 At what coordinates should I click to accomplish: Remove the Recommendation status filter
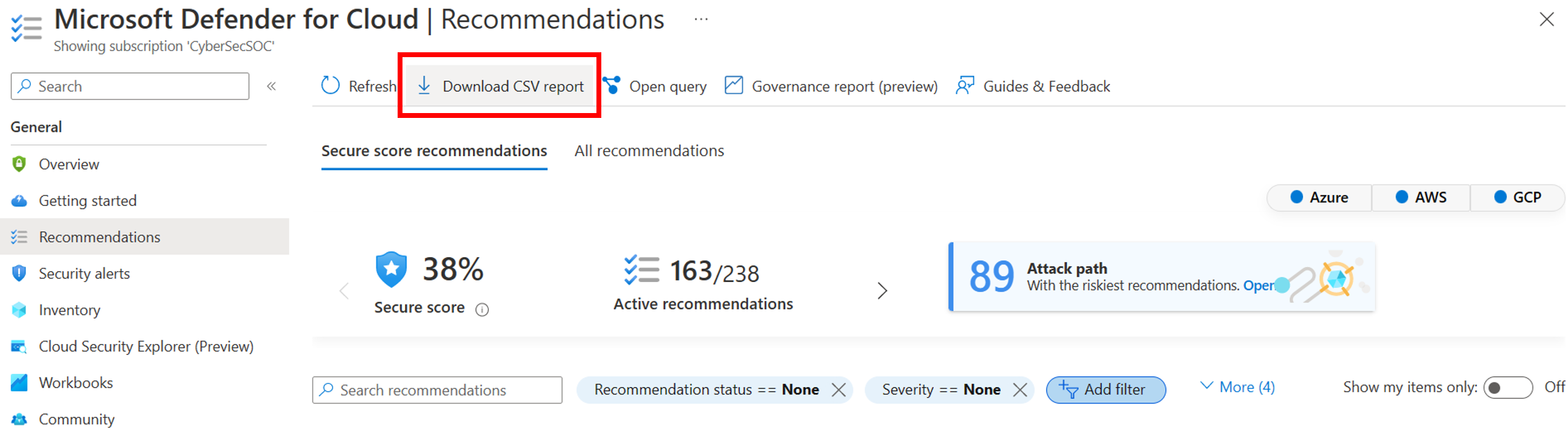[x=839, y=390]
